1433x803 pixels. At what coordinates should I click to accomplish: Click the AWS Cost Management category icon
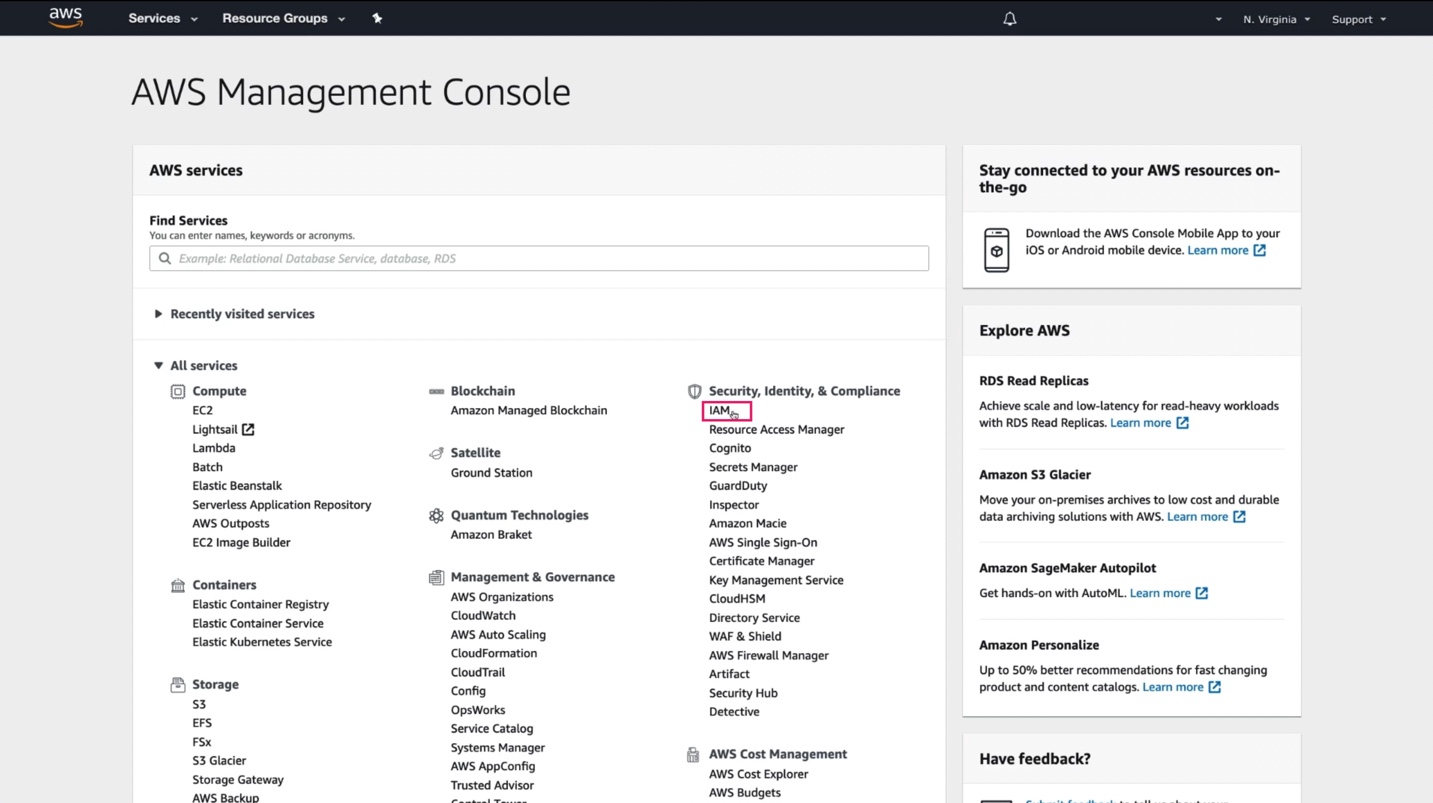(693, 754)
